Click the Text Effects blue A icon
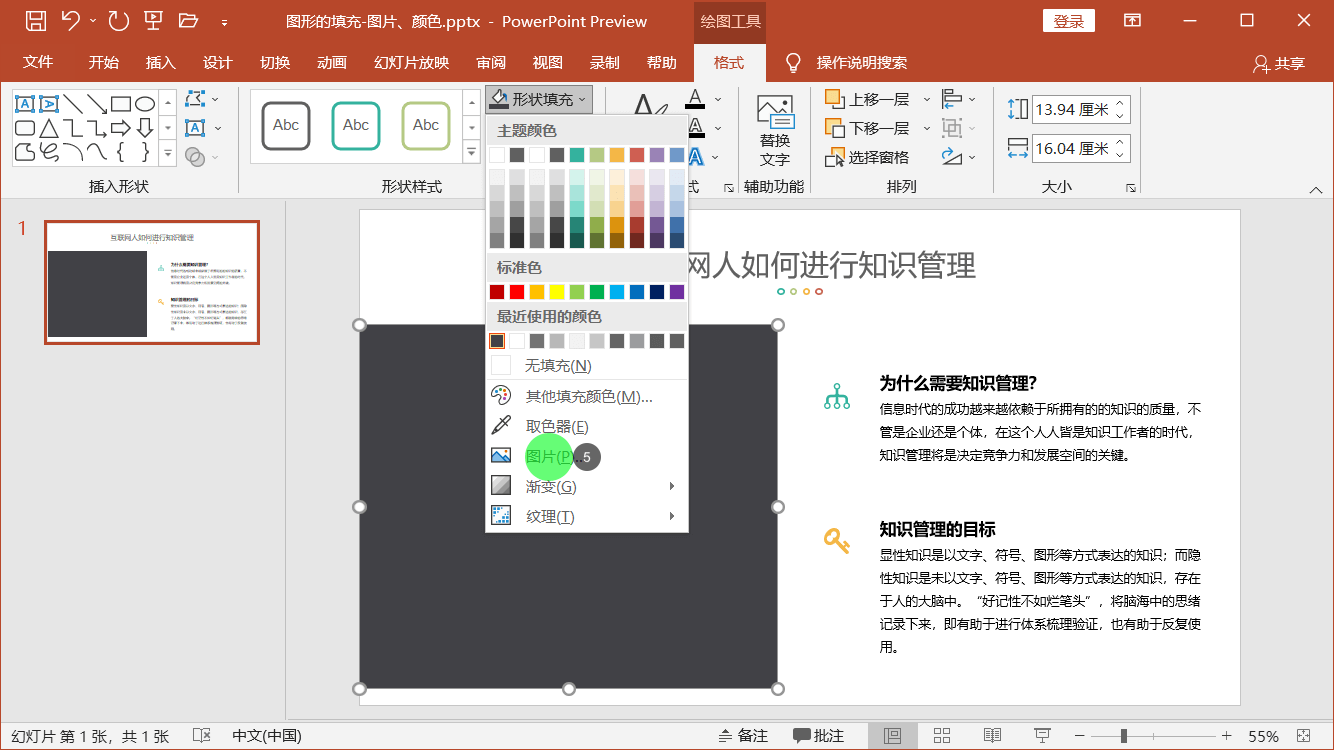Screen dimensions: 1334x750 click(x=696, y=157)
